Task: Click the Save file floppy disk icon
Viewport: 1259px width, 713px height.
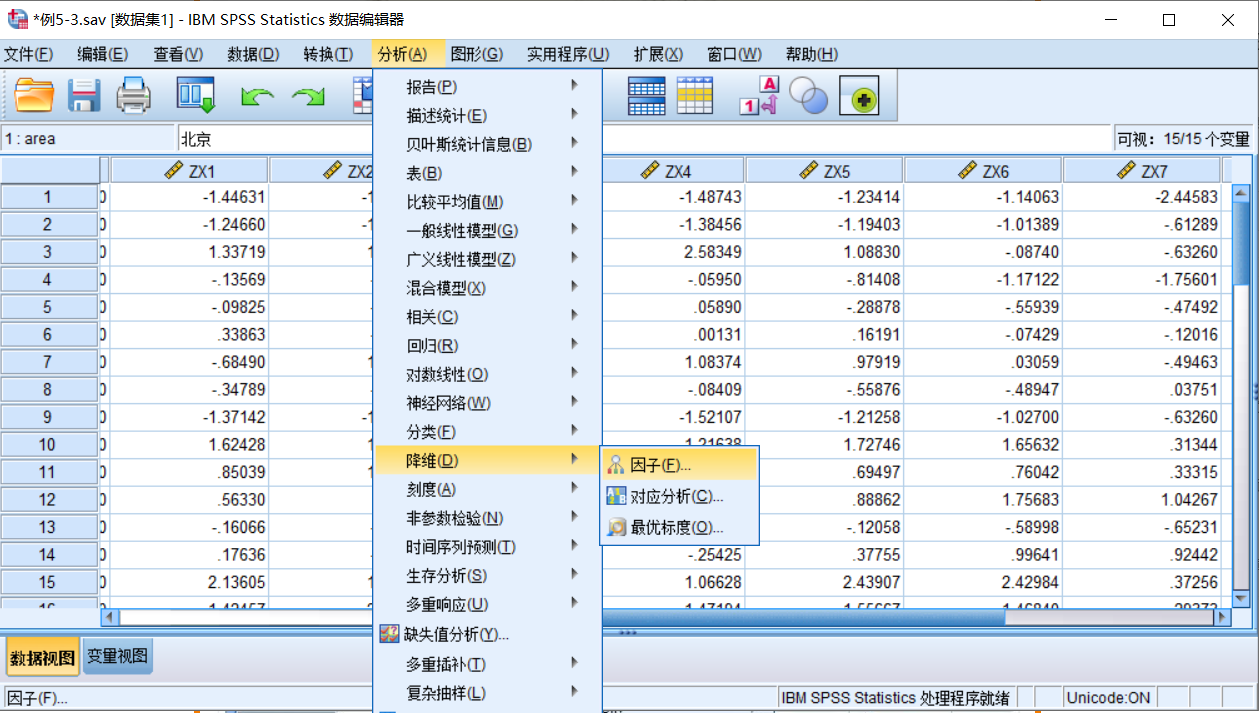Action: coord(84,96)
